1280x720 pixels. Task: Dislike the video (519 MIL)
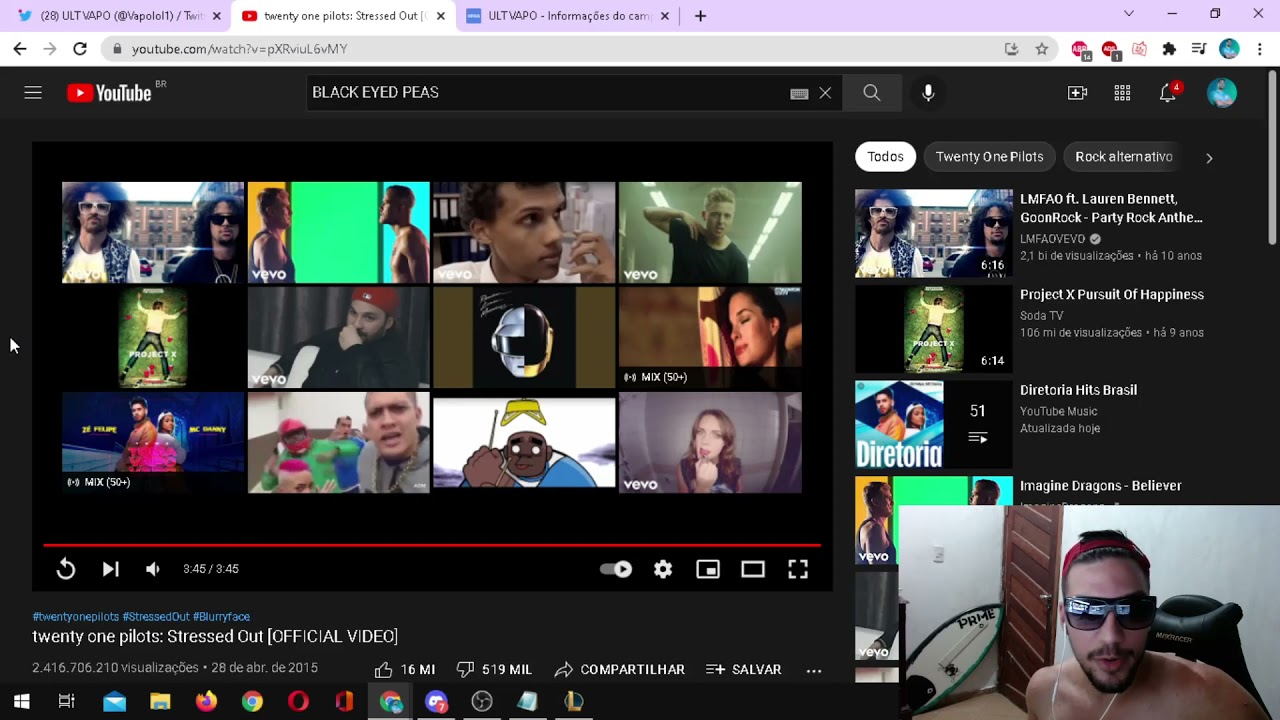pos(494,669)
